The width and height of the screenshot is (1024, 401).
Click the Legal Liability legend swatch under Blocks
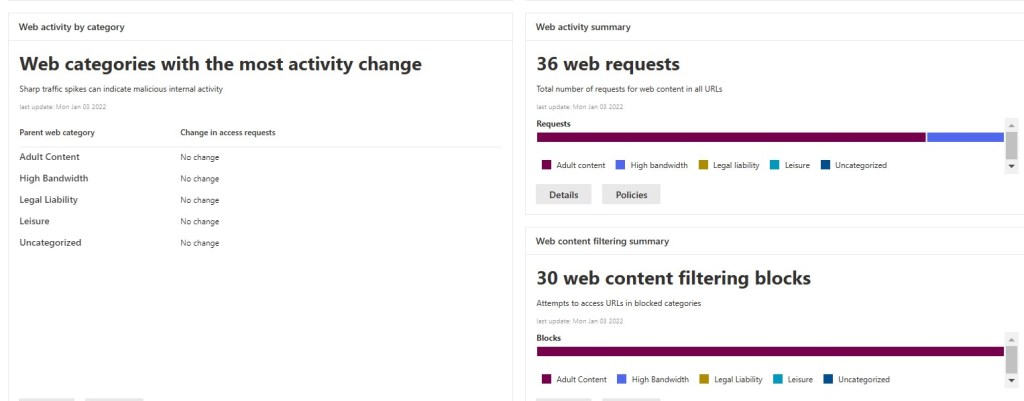tap(704, 379)
